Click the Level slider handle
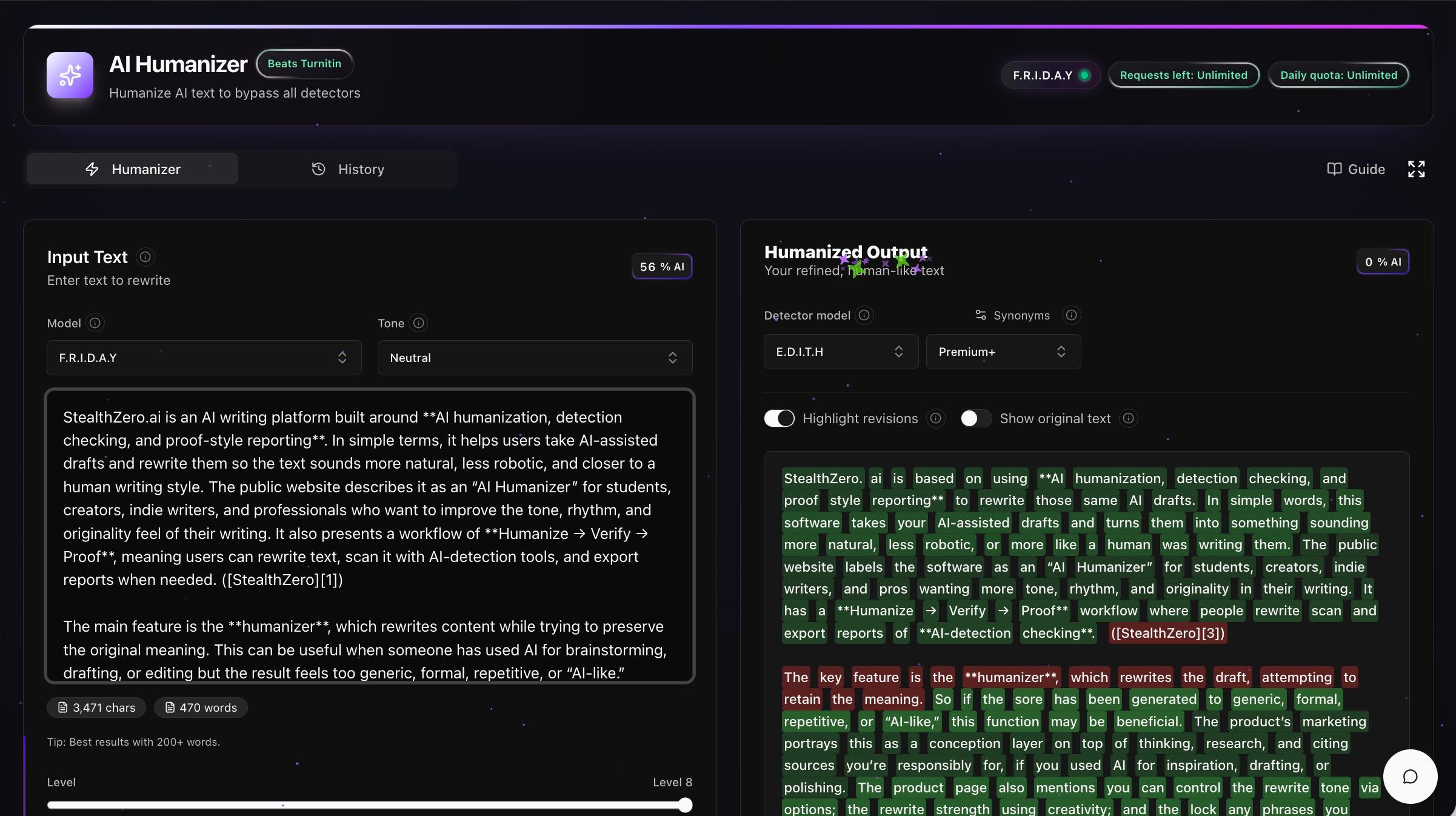 685,805
